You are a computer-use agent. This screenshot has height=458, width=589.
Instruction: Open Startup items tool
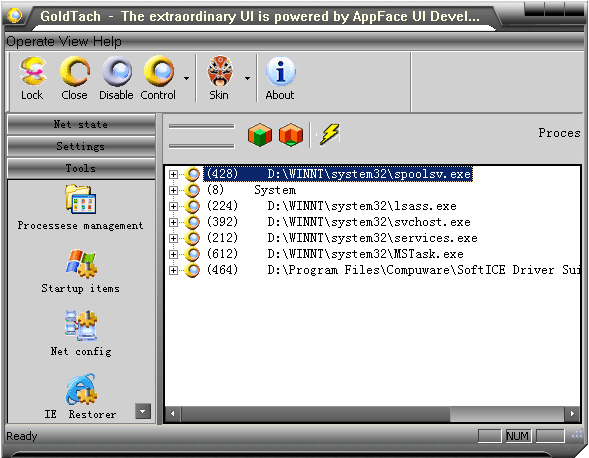point(80,271)
